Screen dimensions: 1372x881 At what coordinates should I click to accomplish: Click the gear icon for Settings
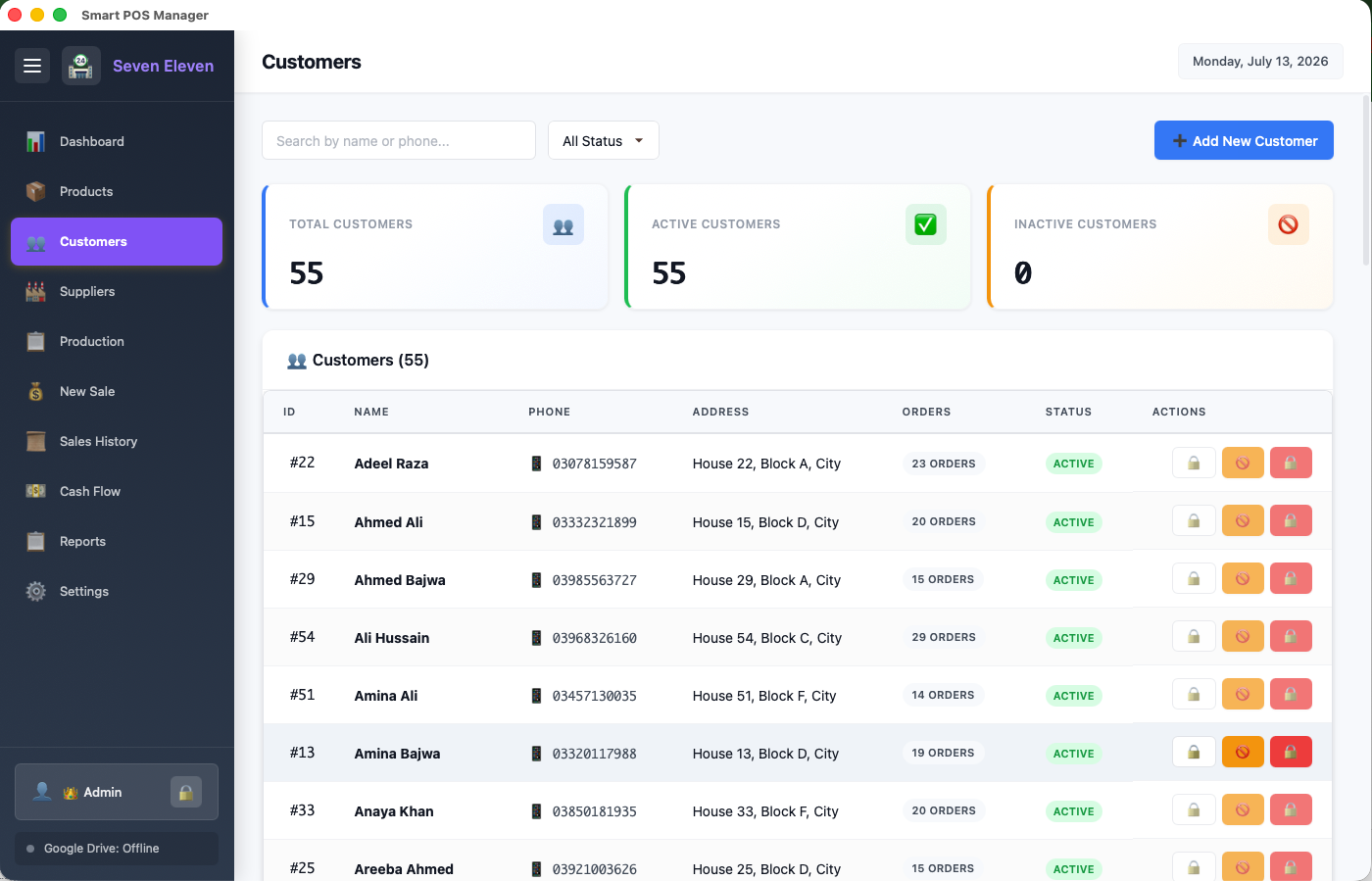36,591
